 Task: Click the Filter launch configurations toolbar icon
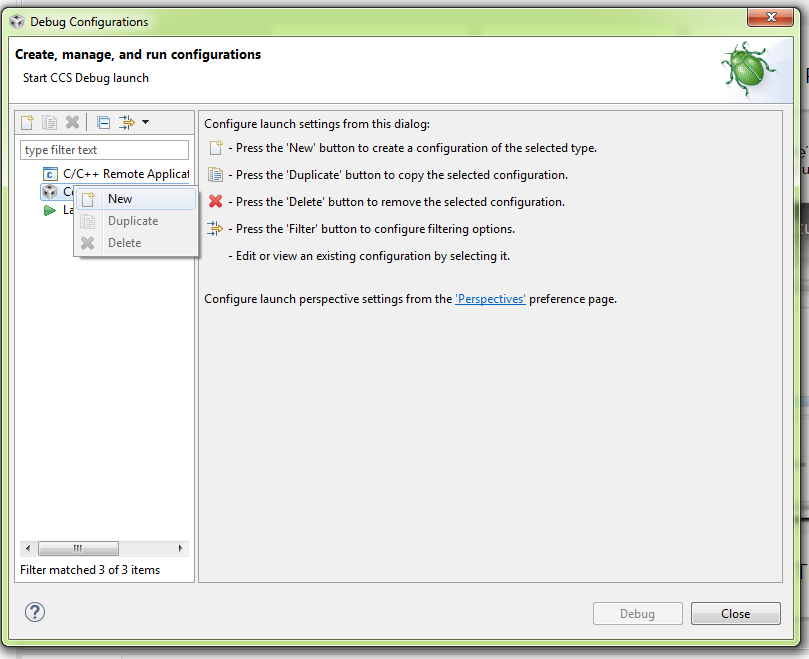126,122
